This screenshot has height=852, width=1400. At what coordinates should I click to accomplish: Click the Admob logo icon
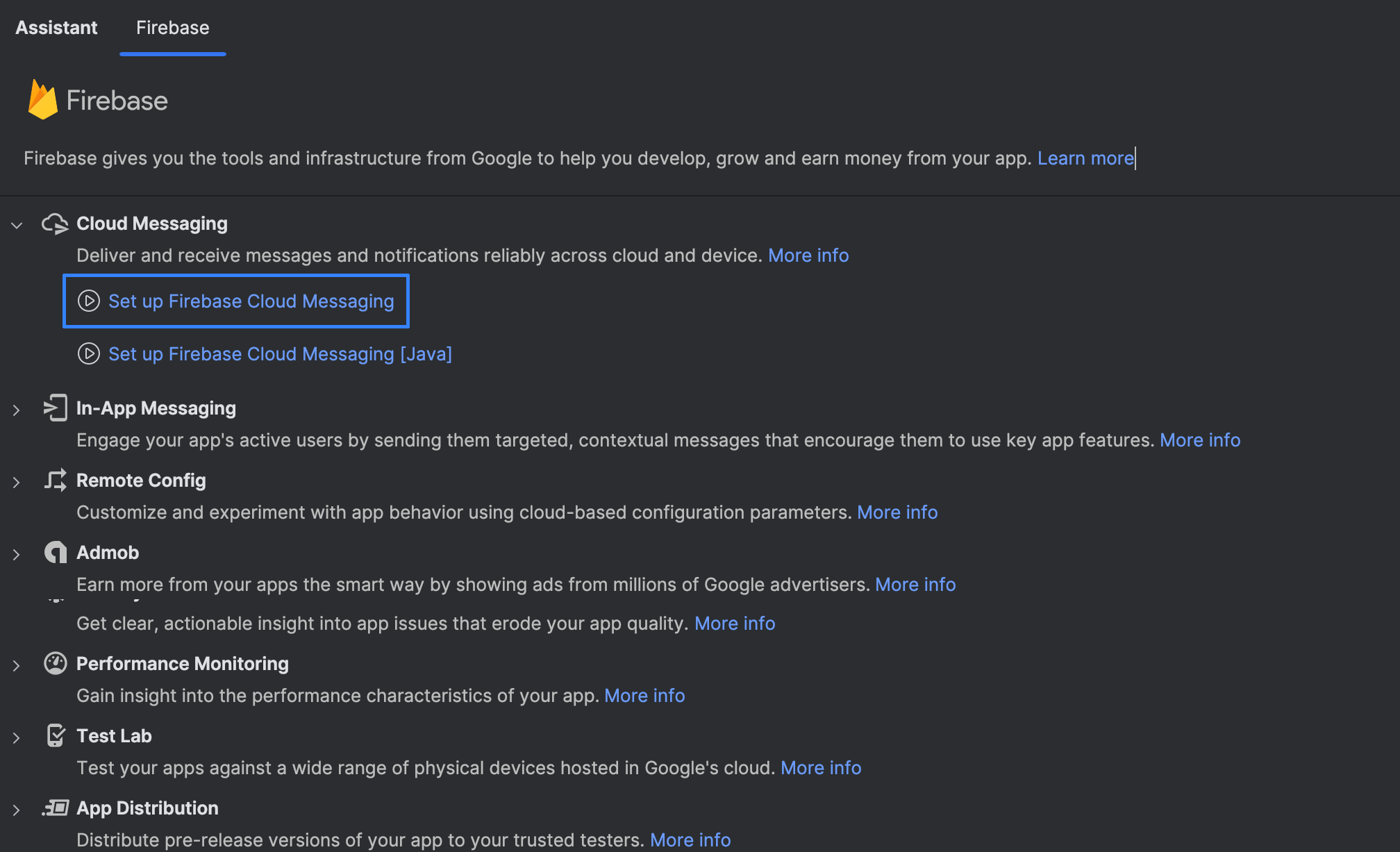(55, 553)
